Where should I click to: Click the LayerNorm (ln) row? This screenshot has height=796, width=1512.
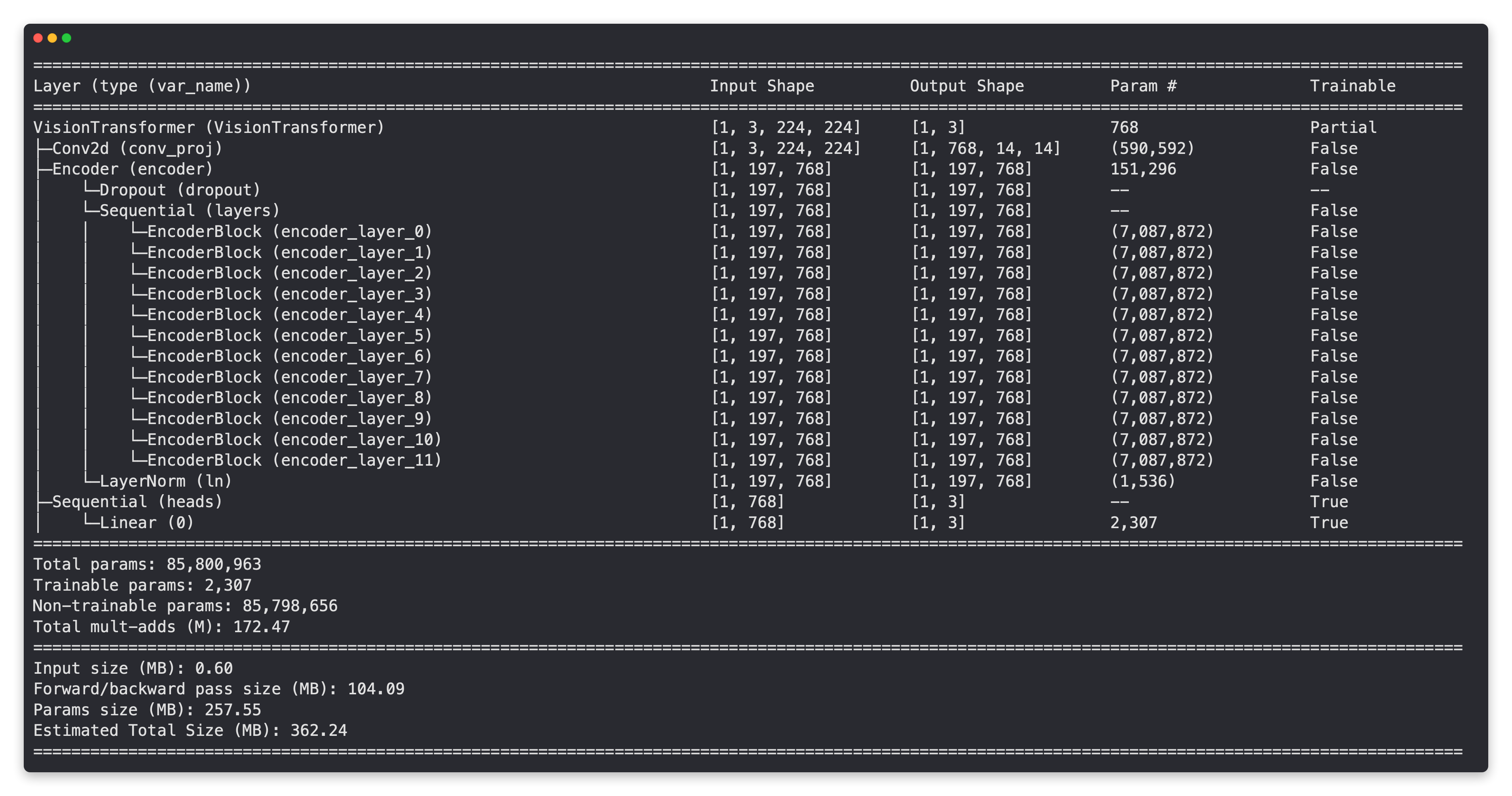click(x=165, y=481)
